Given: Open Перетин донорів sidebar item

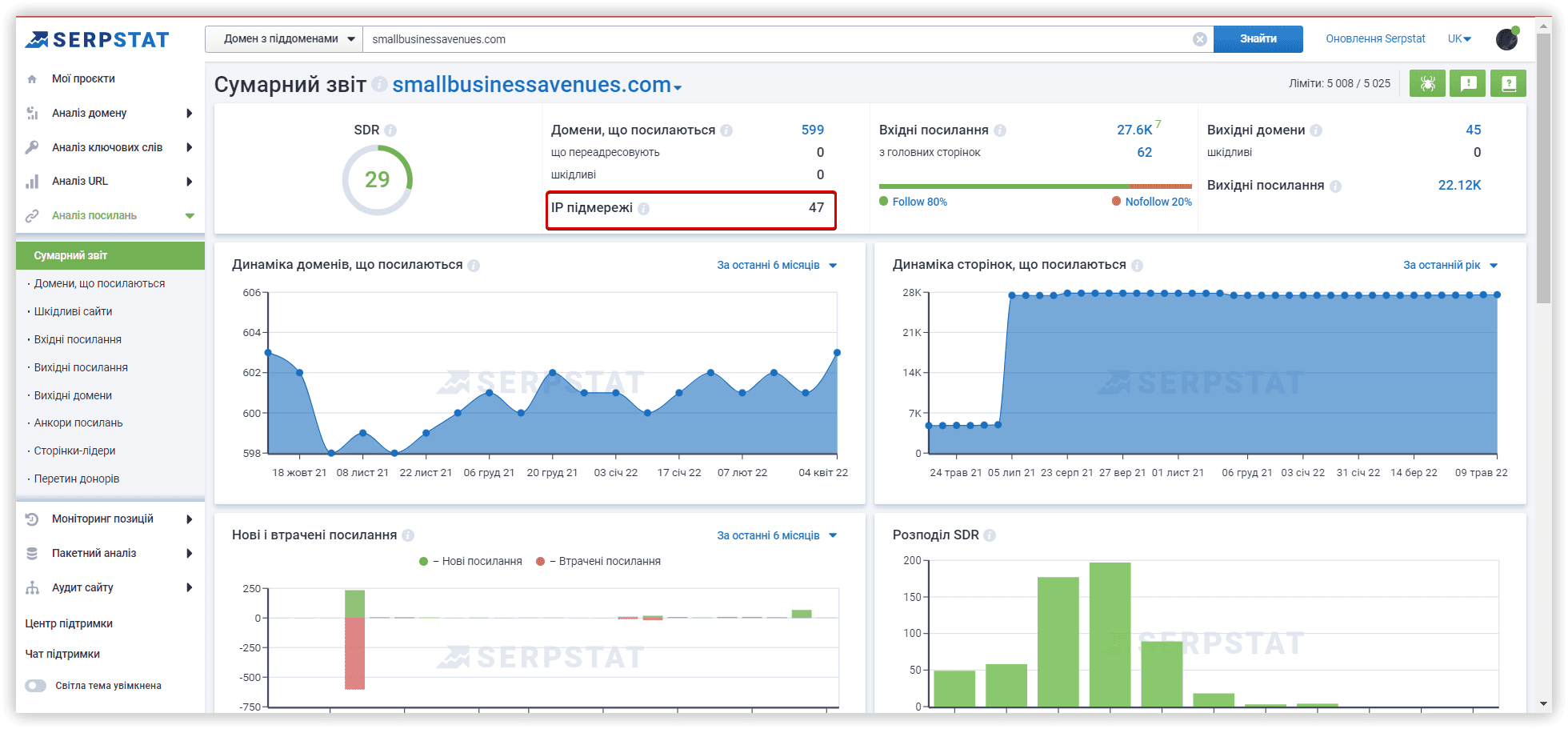Looking at the screenshot, I should click(77, 479).
